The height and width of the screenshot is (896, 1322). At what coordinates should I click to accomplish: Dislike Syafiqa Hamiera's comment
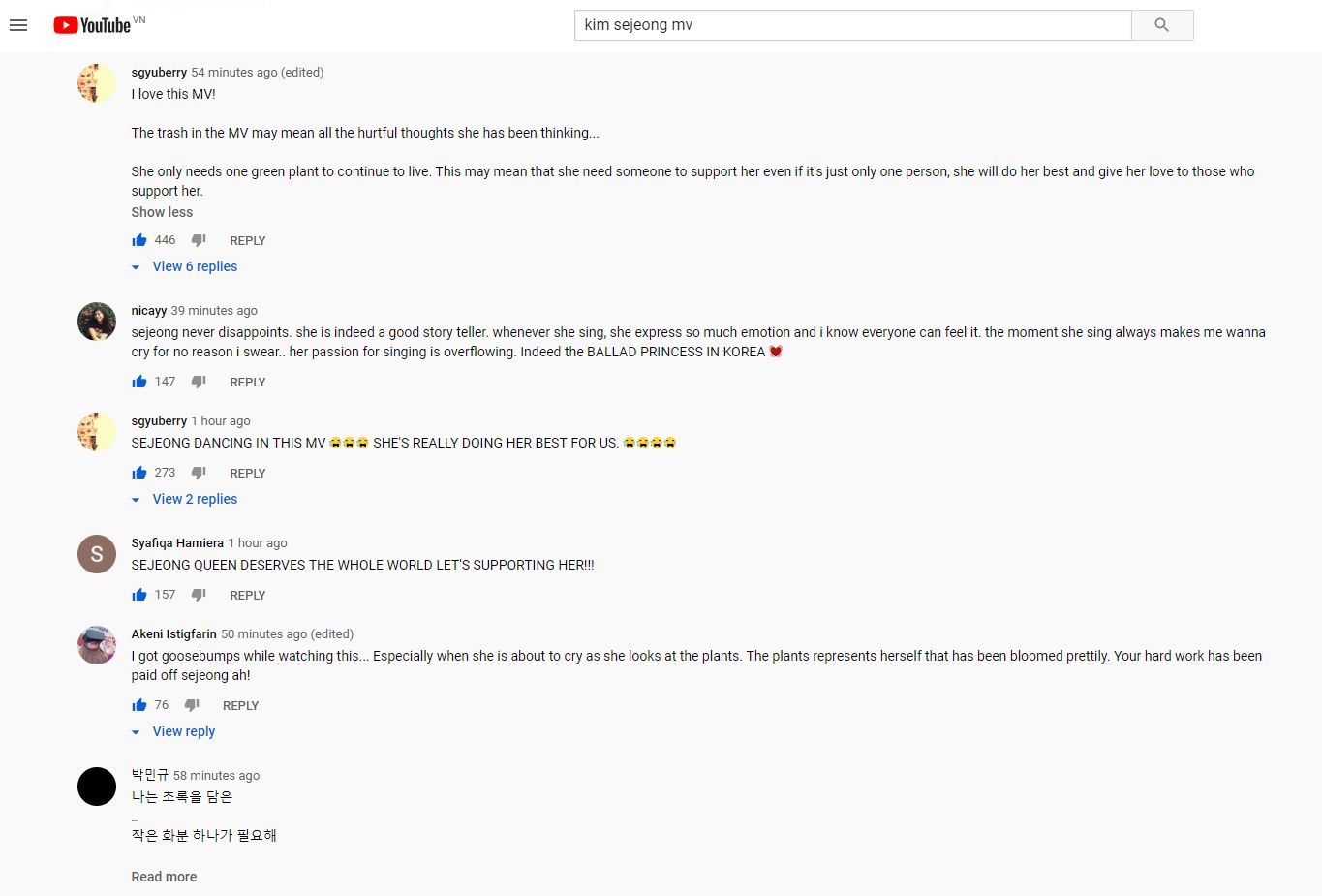coord(199,595)
